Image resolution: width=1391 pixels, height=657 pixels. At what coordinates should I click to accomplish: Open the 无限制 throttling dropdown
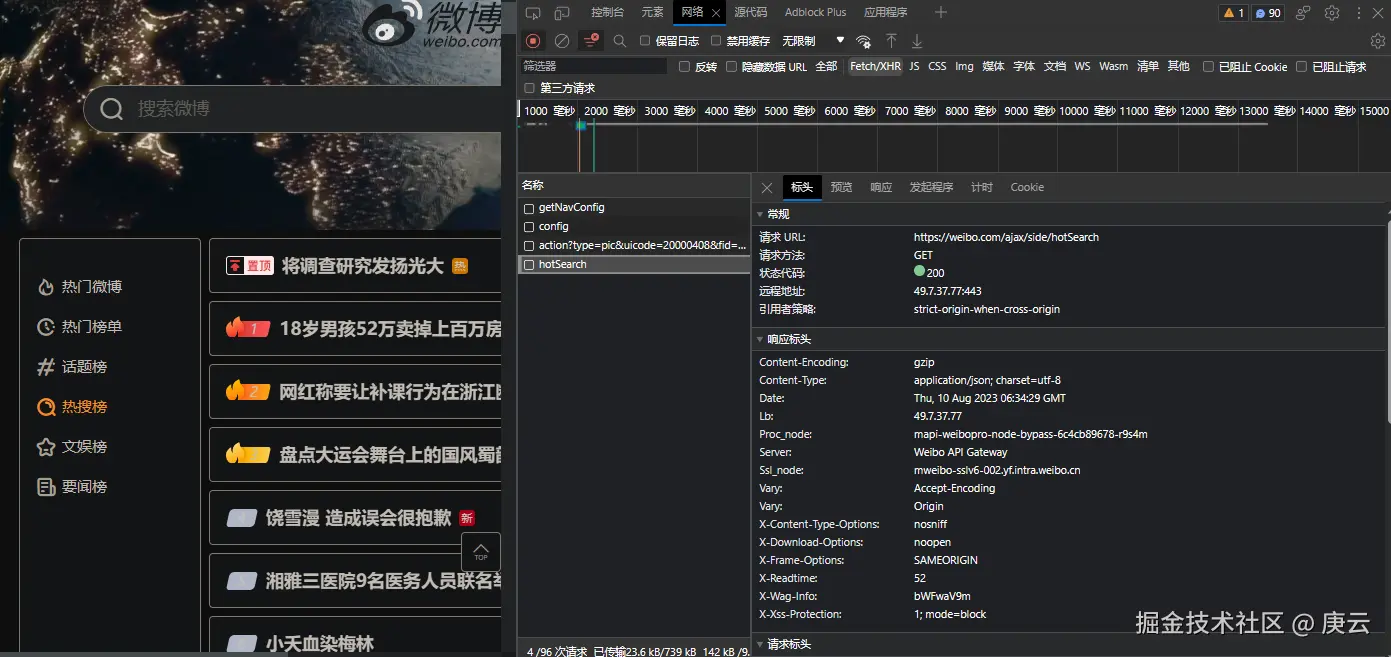pos(813,41)
